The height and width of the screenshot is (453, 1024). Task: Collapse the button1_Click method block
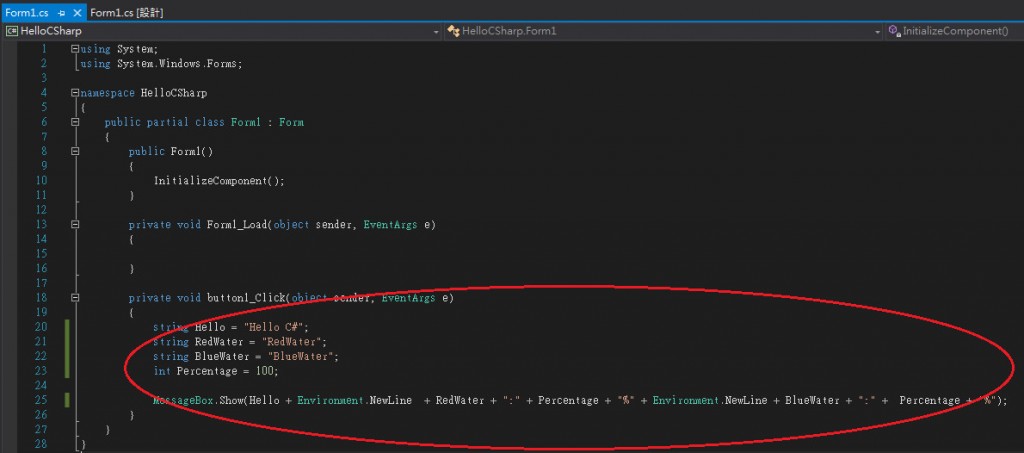75,298
